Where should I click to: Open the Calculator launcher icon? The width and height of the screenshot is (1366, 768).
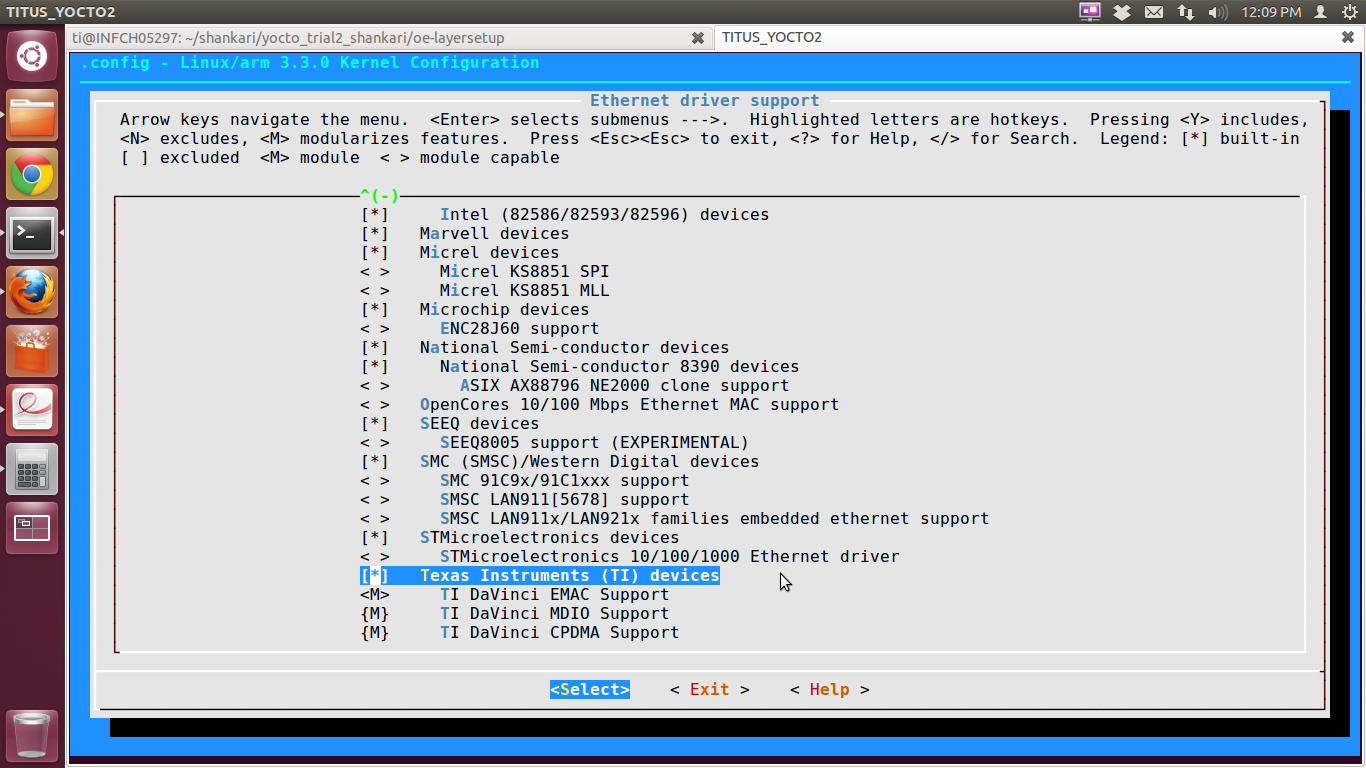(x=32, y=470)
